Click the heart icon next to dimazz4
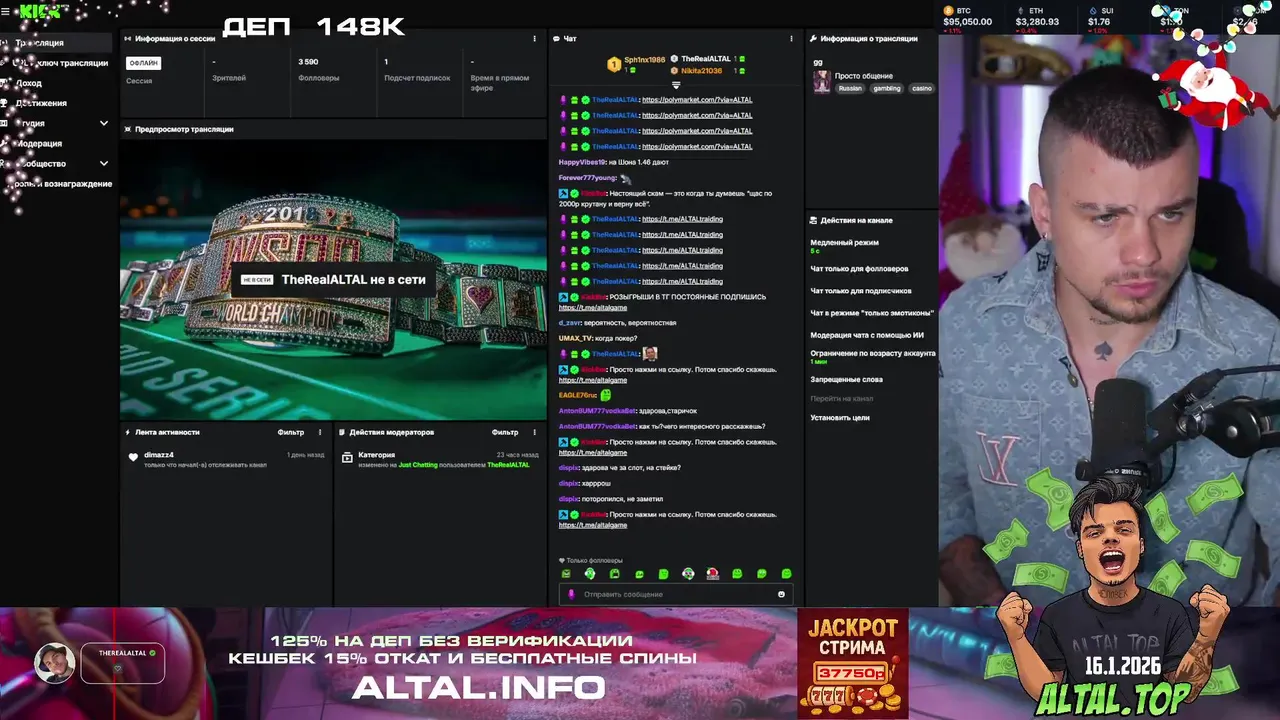The width and height of the screenshot is (1280, 720). (x=133, y=457)
